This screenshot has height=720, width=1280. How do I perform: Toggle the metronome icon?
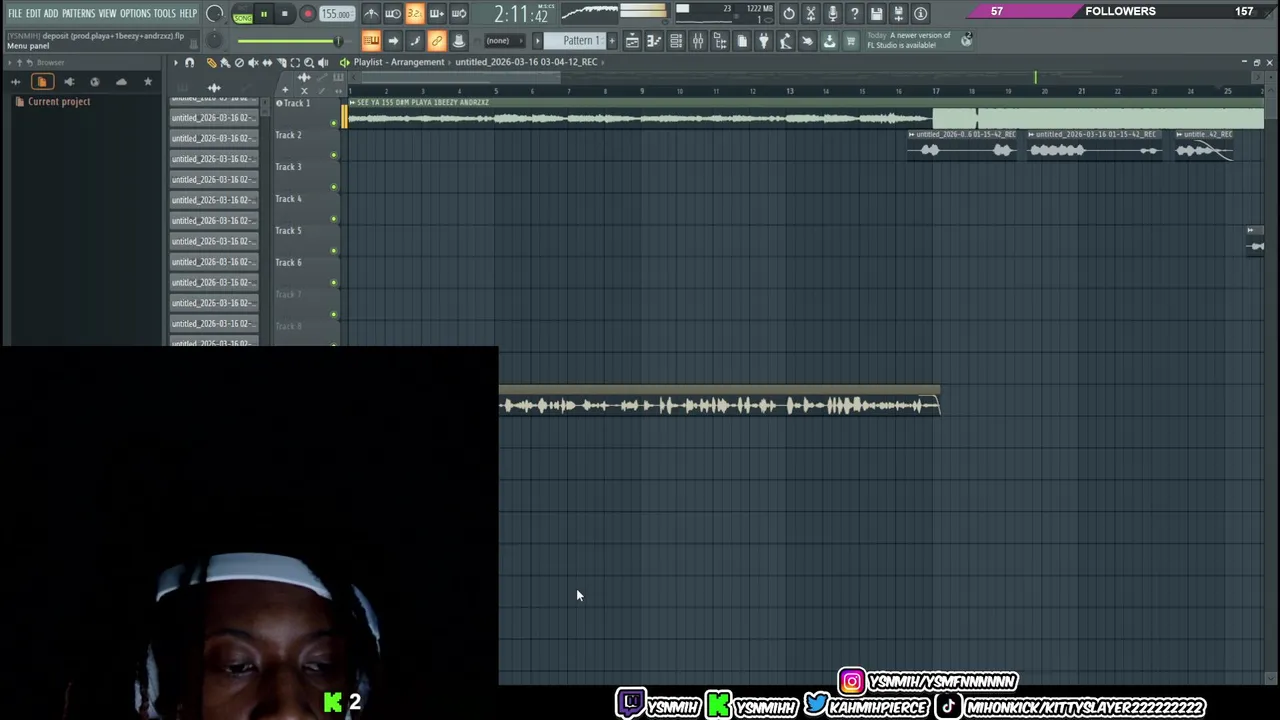371,14
